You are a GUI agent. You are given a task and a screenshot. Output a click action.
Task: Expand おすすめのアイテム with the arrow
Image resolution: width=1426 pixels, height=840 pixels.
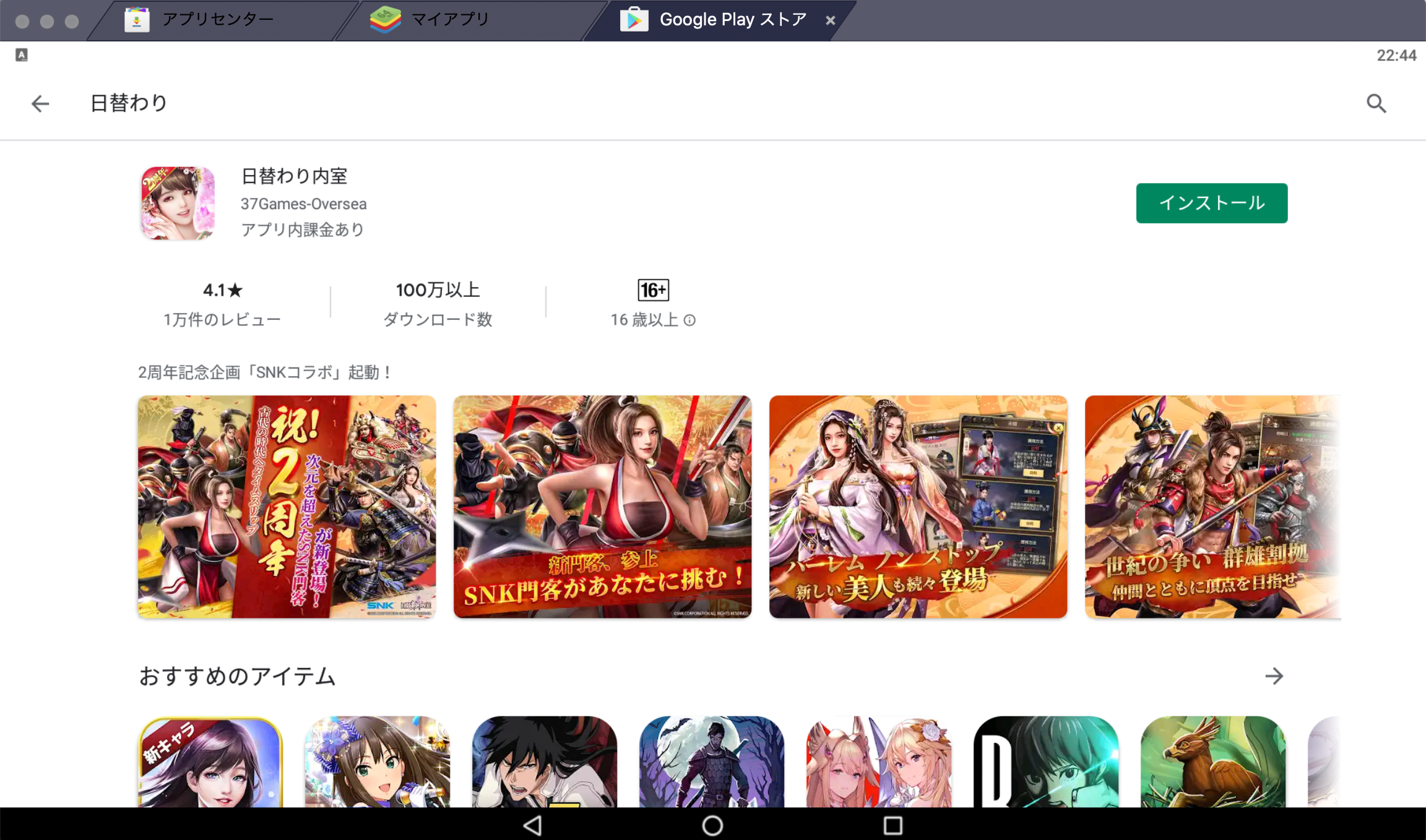coord(1274,676)
